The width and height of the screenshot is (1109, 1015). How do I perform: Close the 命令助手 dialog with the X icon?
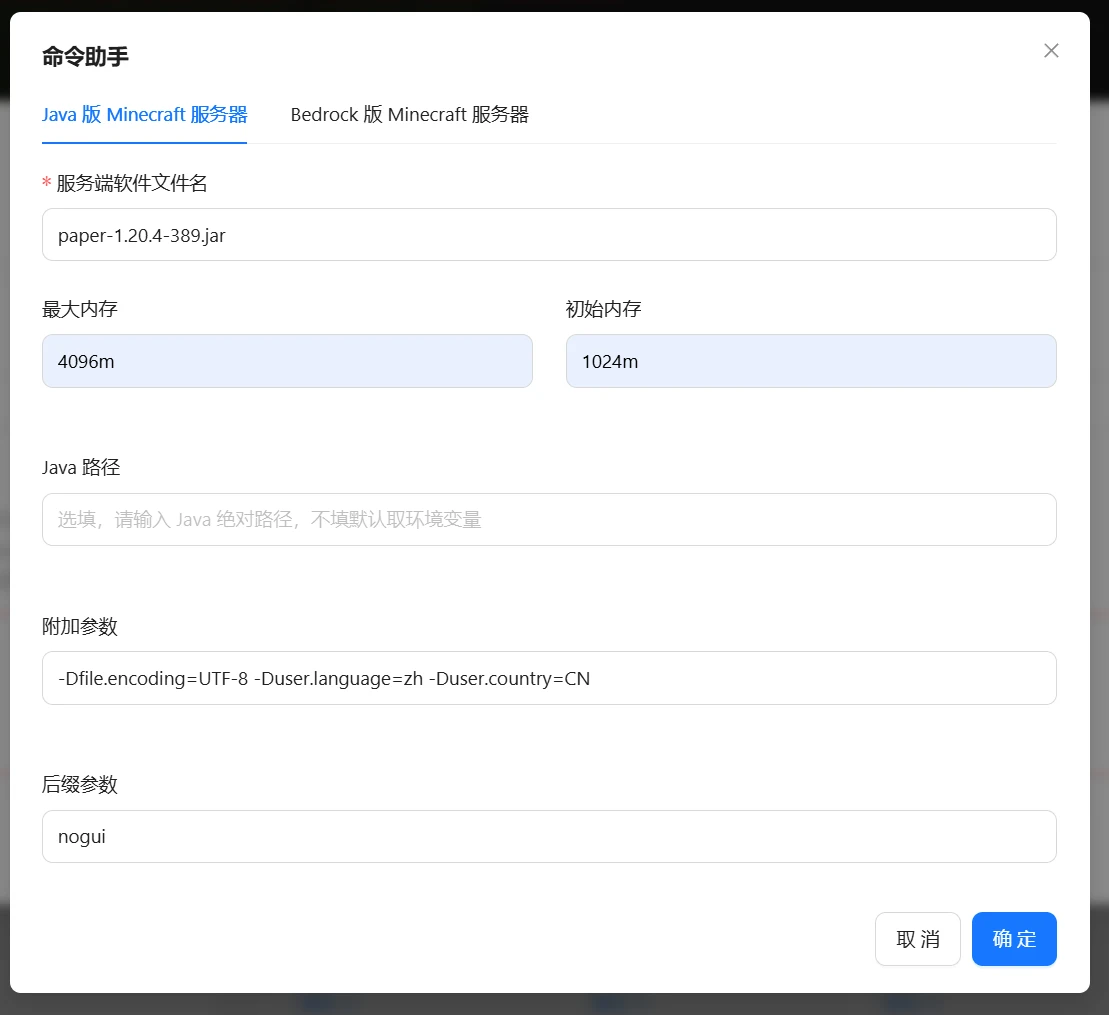coord(1051,51)
